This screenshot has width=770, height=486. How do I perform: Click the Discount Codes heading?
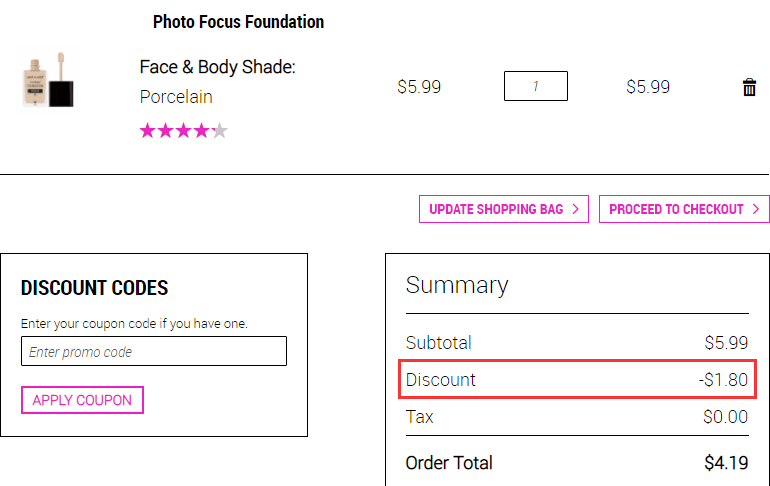94,288
